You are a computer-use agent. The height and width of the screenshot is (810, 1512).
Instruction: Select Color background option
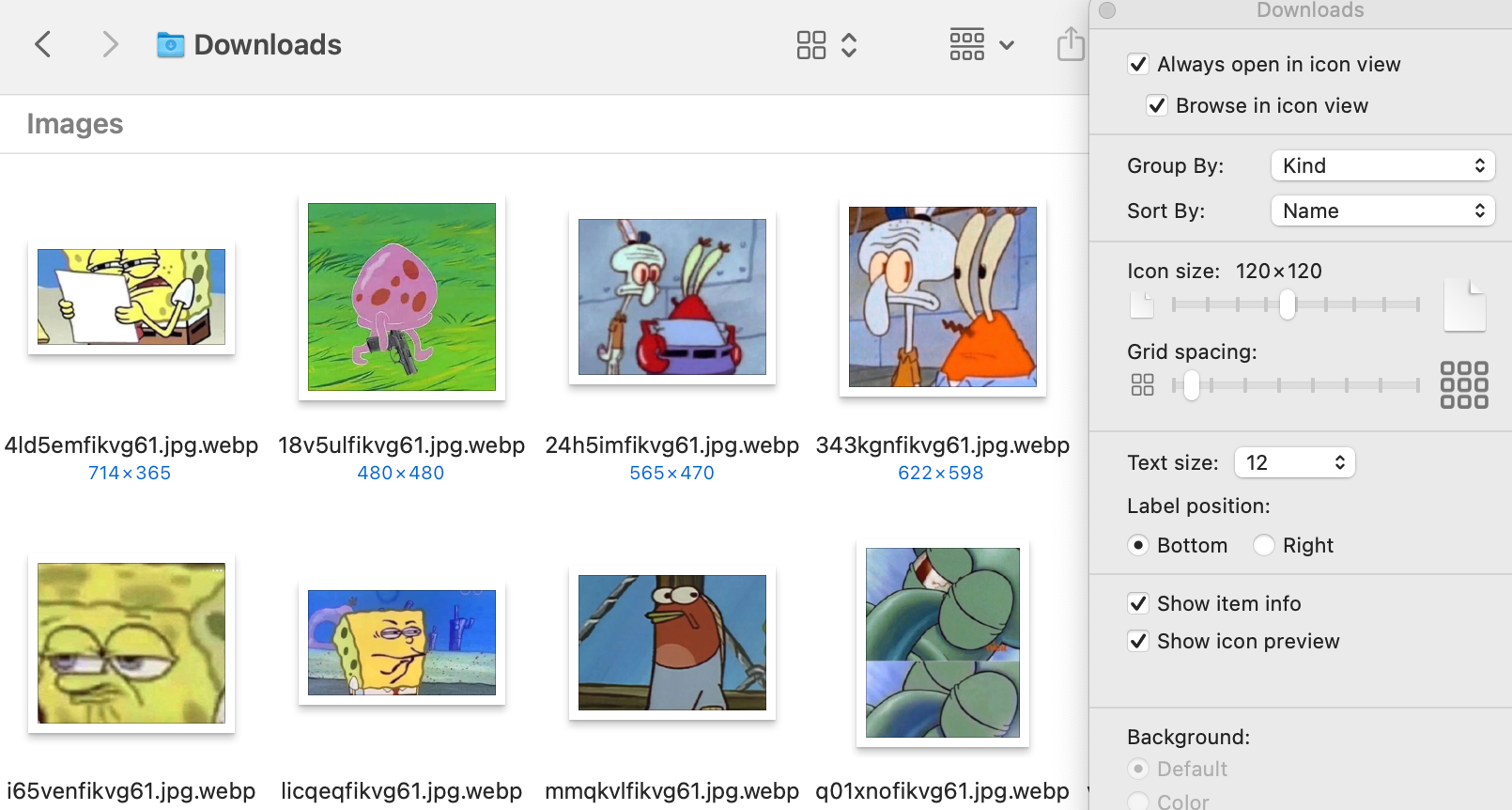click(1138, 802)
